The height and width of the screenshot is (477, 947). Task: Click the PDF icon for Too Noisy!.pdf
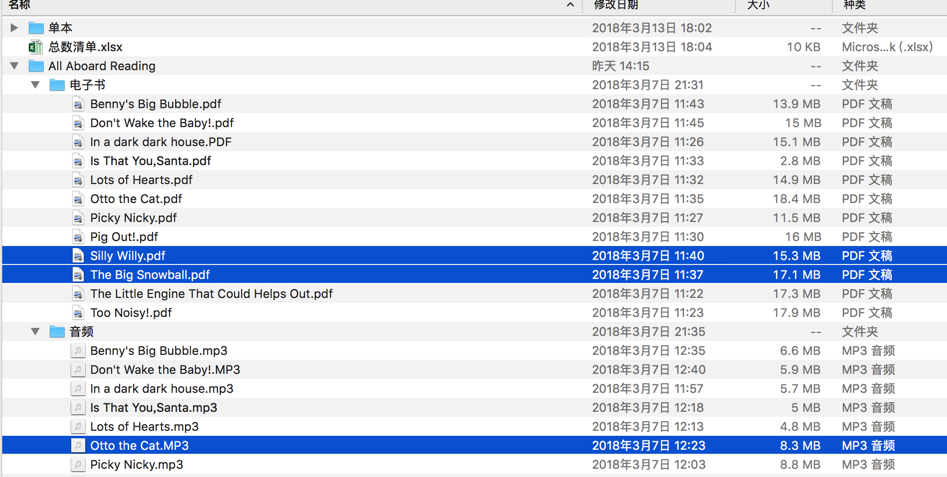(x=78, y=313)
